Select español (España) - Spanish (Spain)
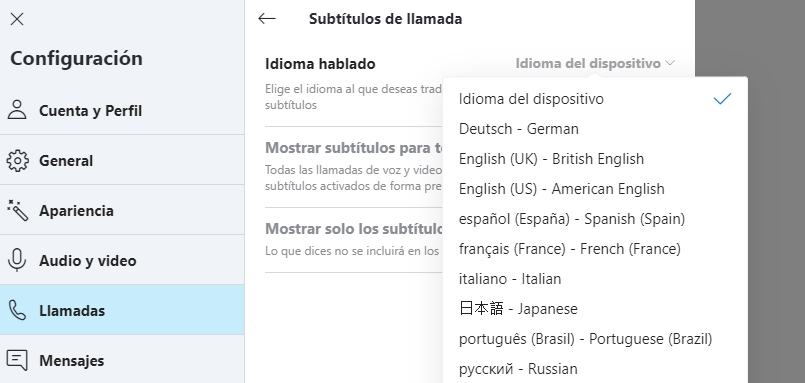The height and width of the screenshot is (383, 805). (x=595, y=219)
